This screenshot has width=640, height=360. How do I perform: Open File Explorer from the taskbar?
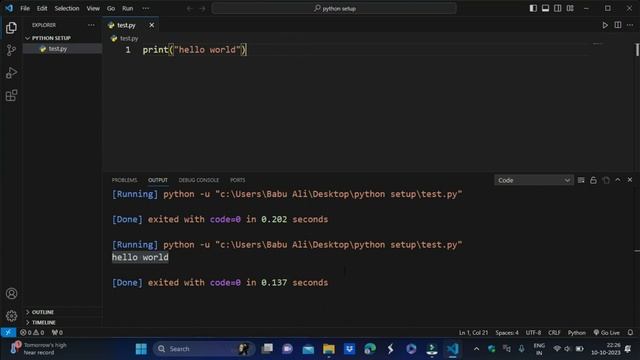click(329, 349)
